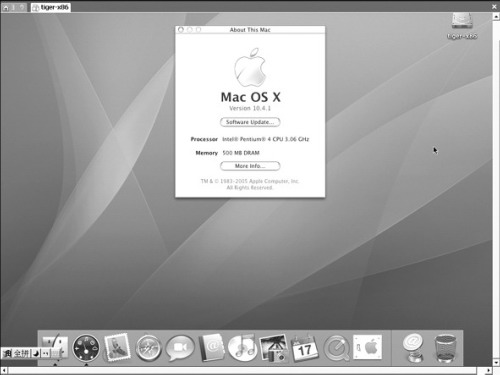Launch QuickTime Player from the Dock
This screenshot has height=375, width=500.
(336, 348)
